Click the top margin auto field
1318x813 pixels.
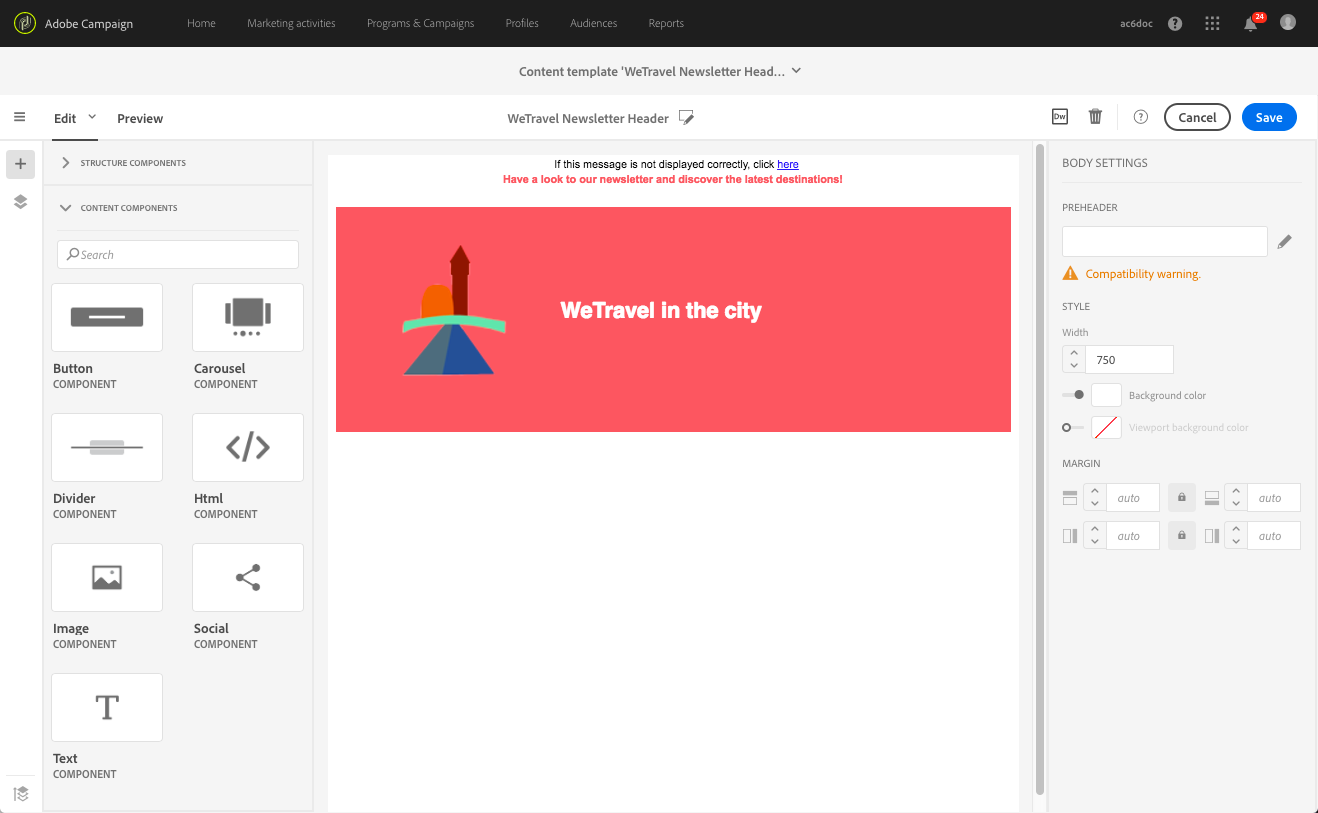tap(1133, 497)
